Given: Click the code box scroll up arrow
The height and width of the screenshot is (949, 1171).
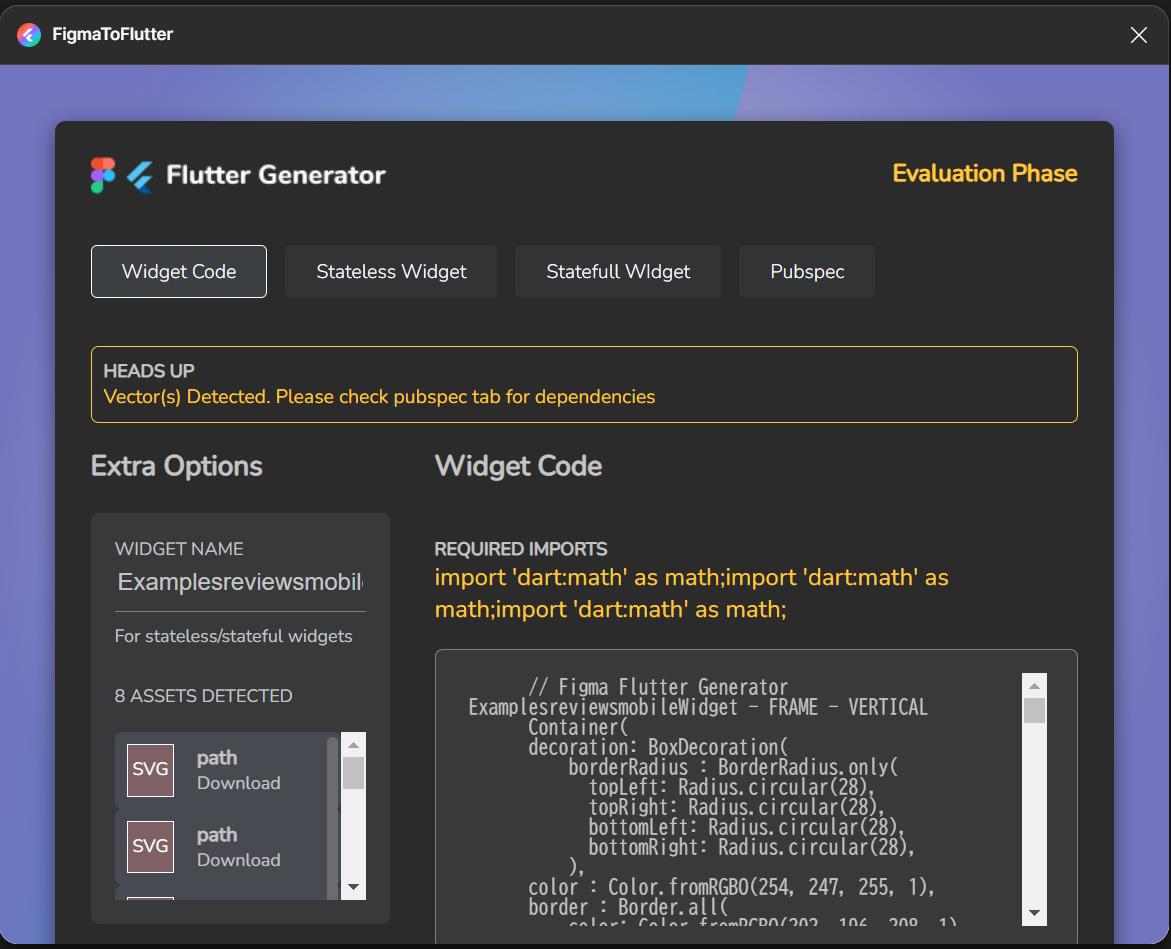Looking at the screenshot, I should point(1034,685).
